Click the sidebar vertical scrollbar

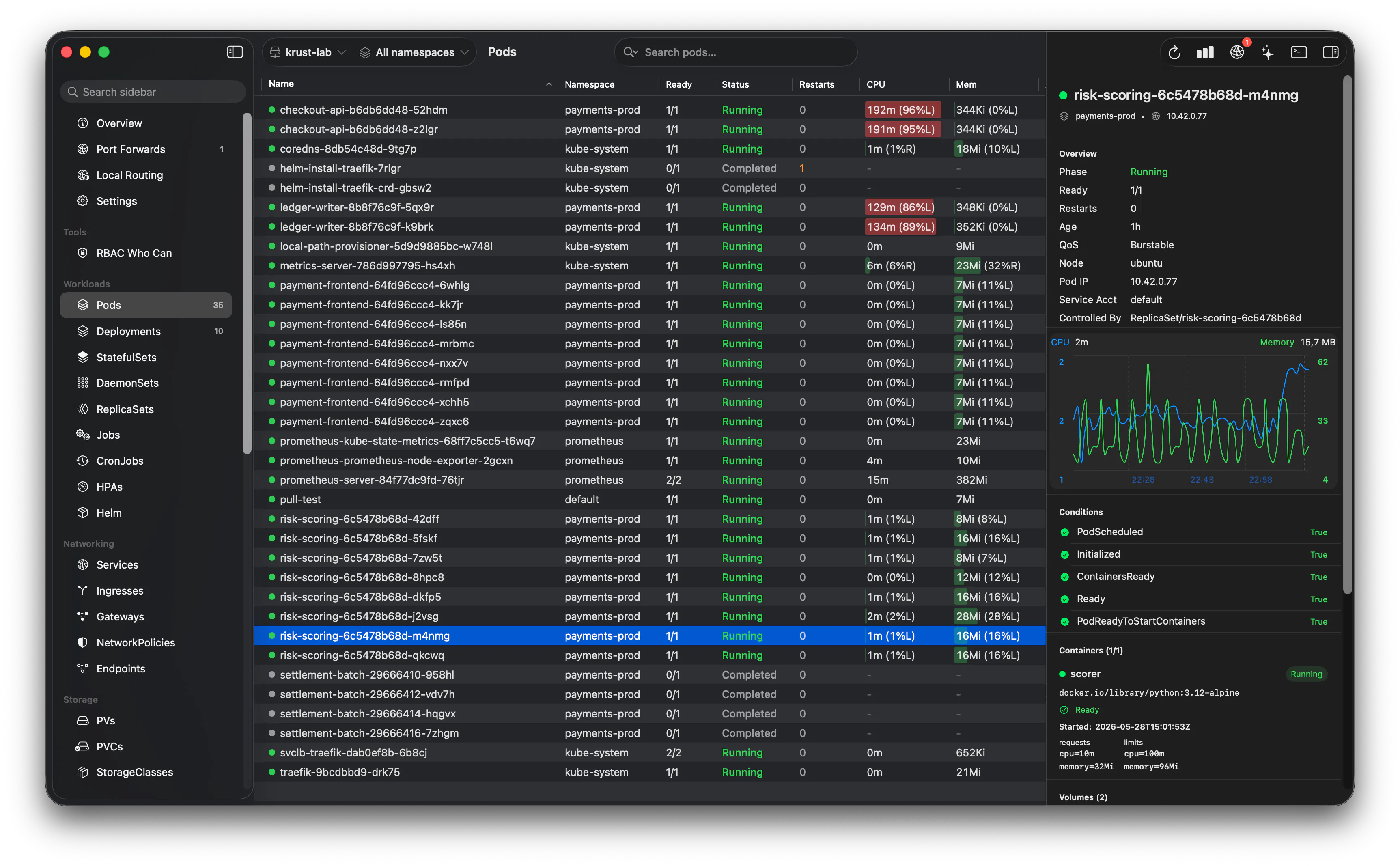(248, 284)
